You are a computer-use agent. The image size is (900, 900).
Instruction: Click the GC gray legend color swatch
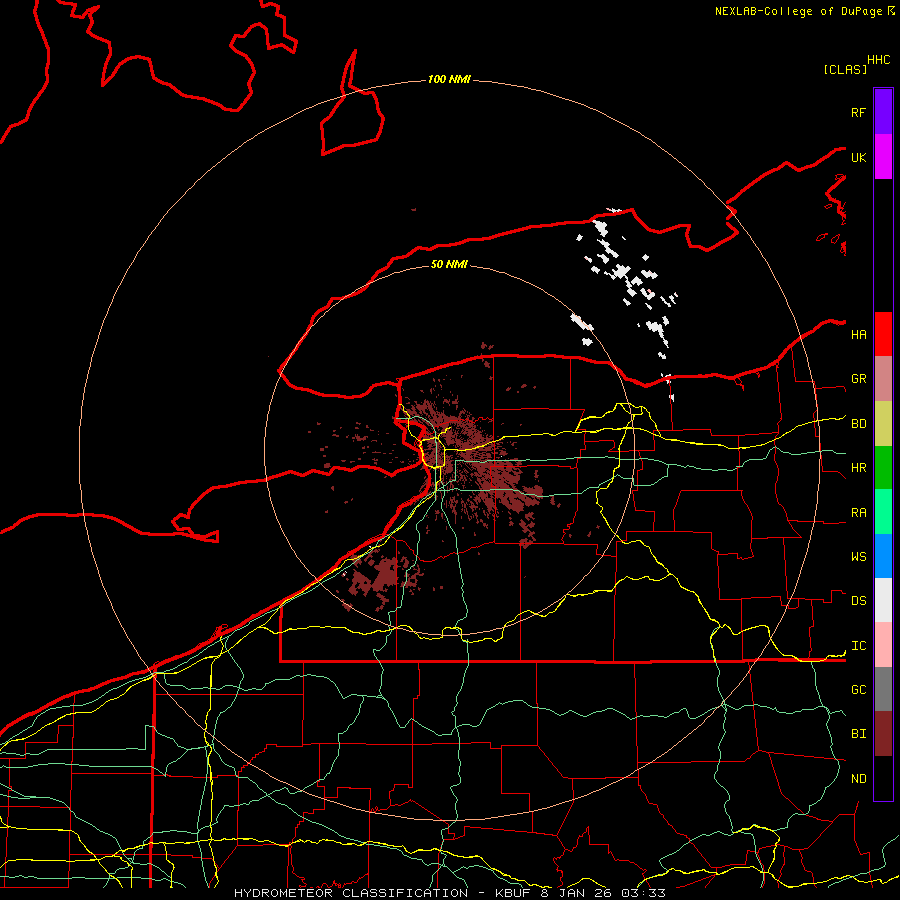pyautogui.click(x=883, y=689)
